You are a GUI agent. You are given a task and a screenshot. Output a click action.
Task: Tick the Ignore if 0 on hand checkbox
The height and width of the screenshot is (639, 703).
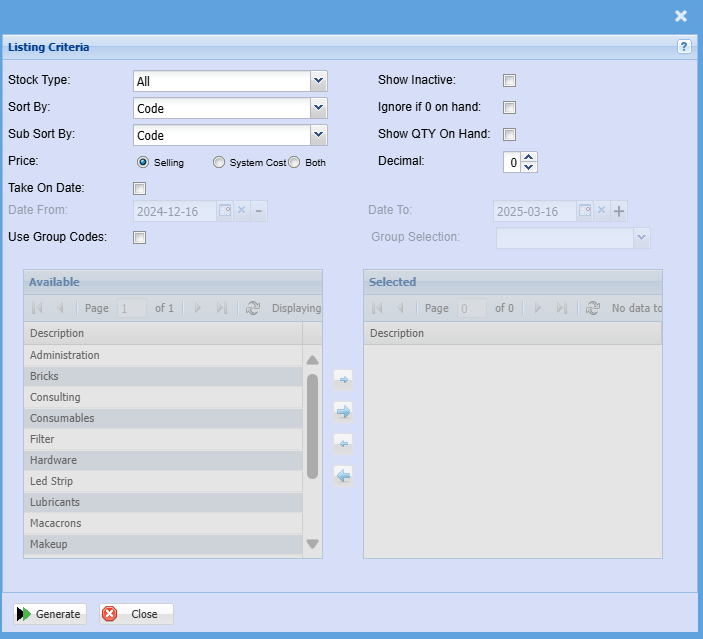(509, 108)
